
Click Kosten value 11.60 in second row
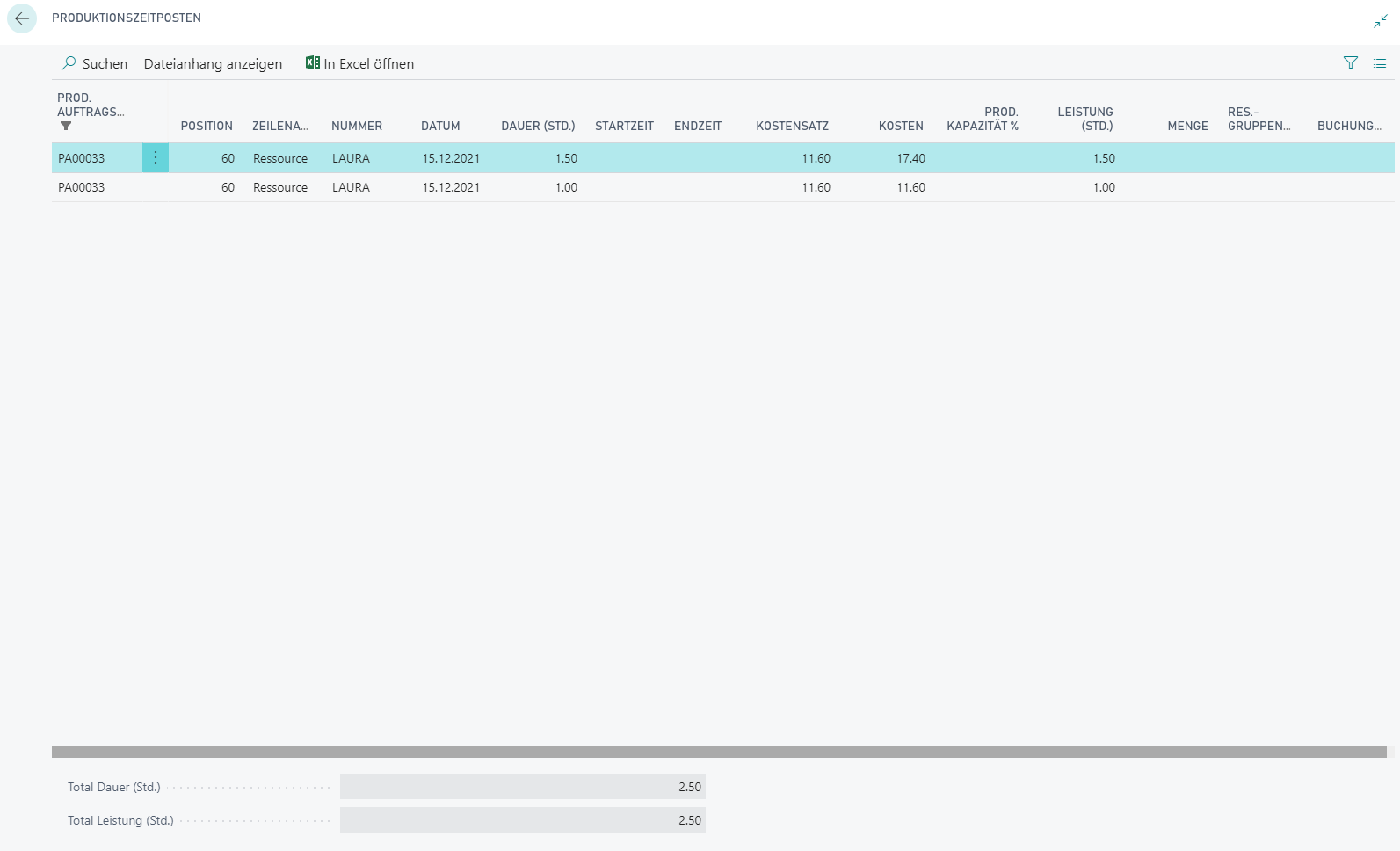tap(910, 187)
